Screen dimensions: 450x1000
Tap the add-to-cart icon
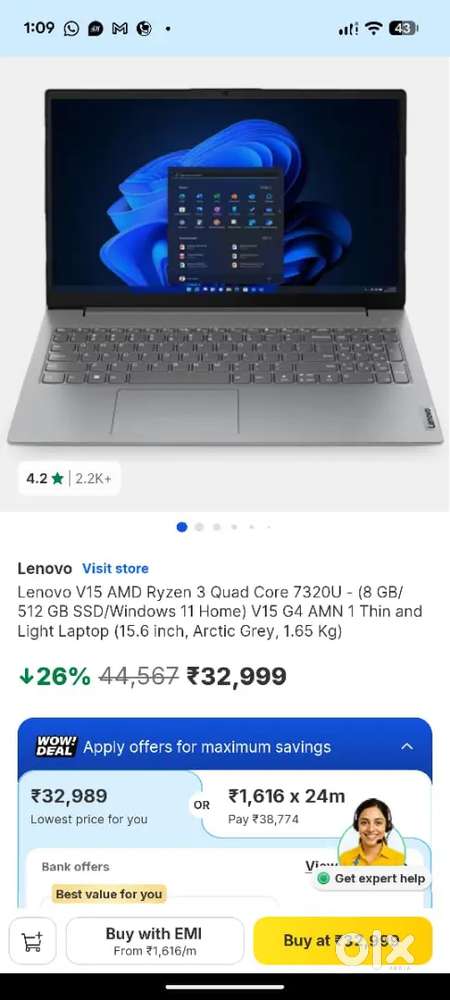coord(32,941)
